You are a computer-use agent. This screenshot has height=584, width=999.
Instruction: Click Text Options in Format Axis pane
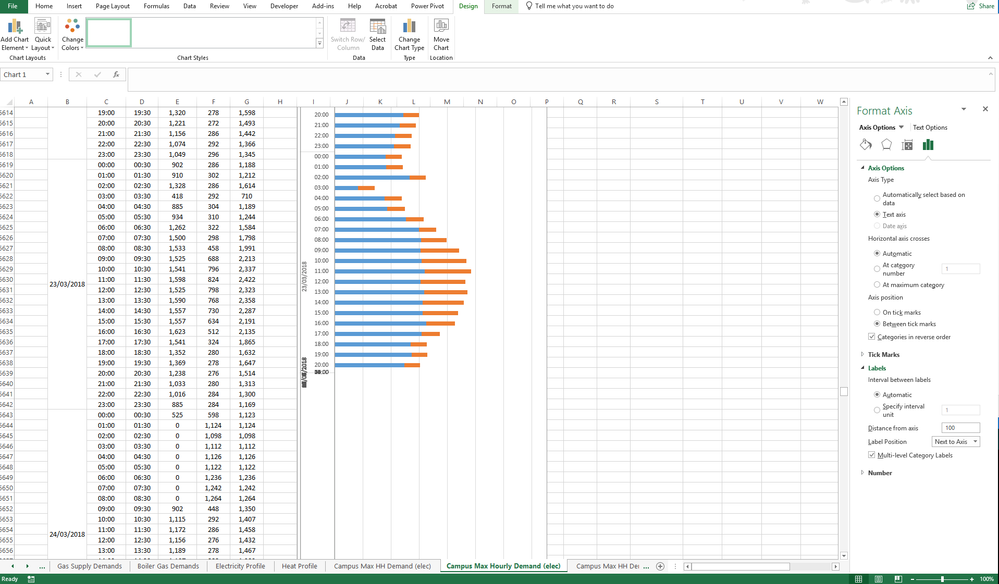click(x=930, y=127)
